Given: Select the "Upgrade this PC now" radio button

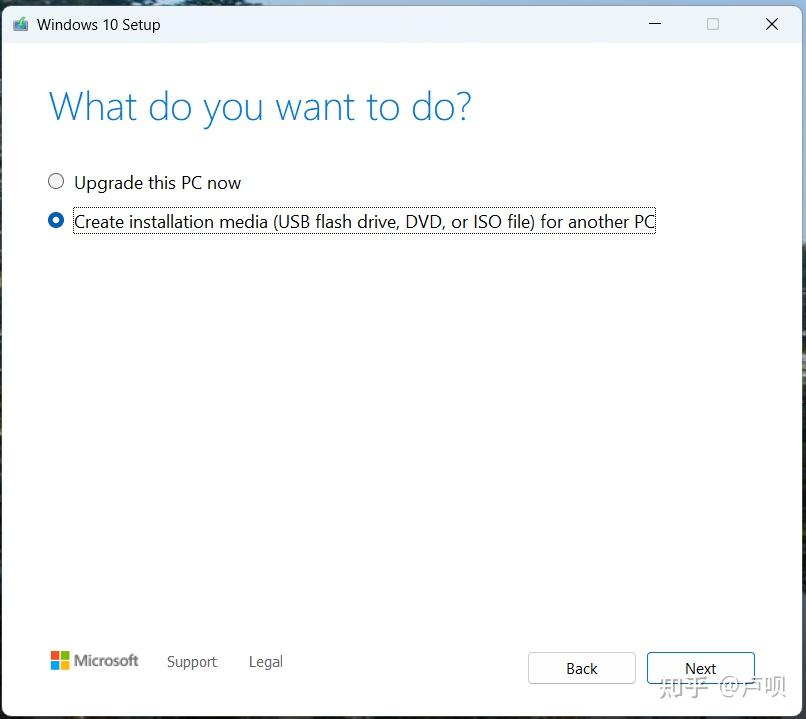Looking at the screenshot, I should (56, 181).
